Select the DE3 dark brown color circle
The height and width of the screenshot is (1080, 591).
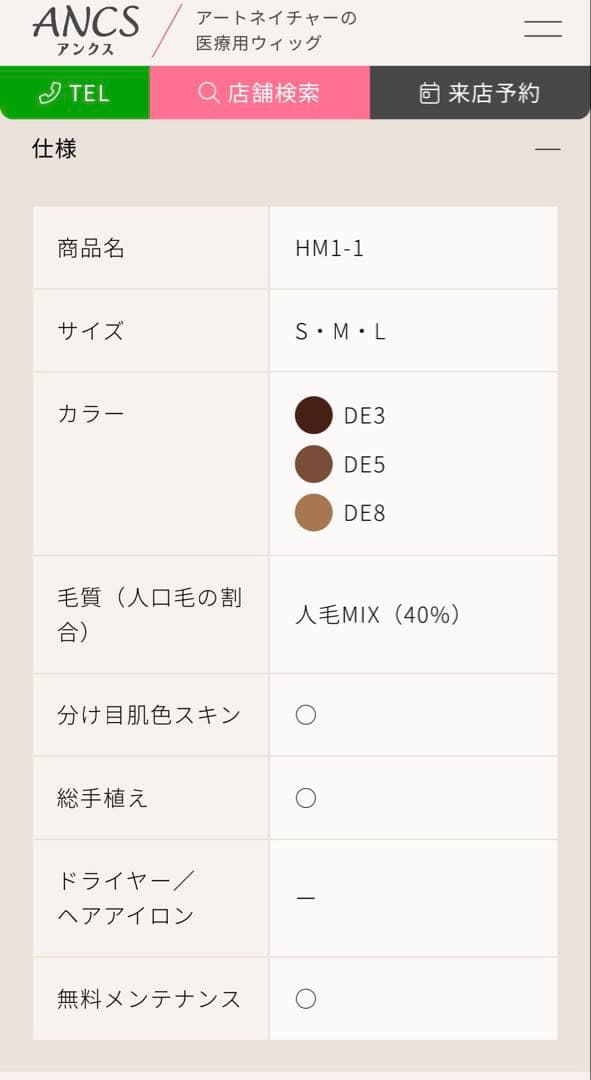click(313, 416)
